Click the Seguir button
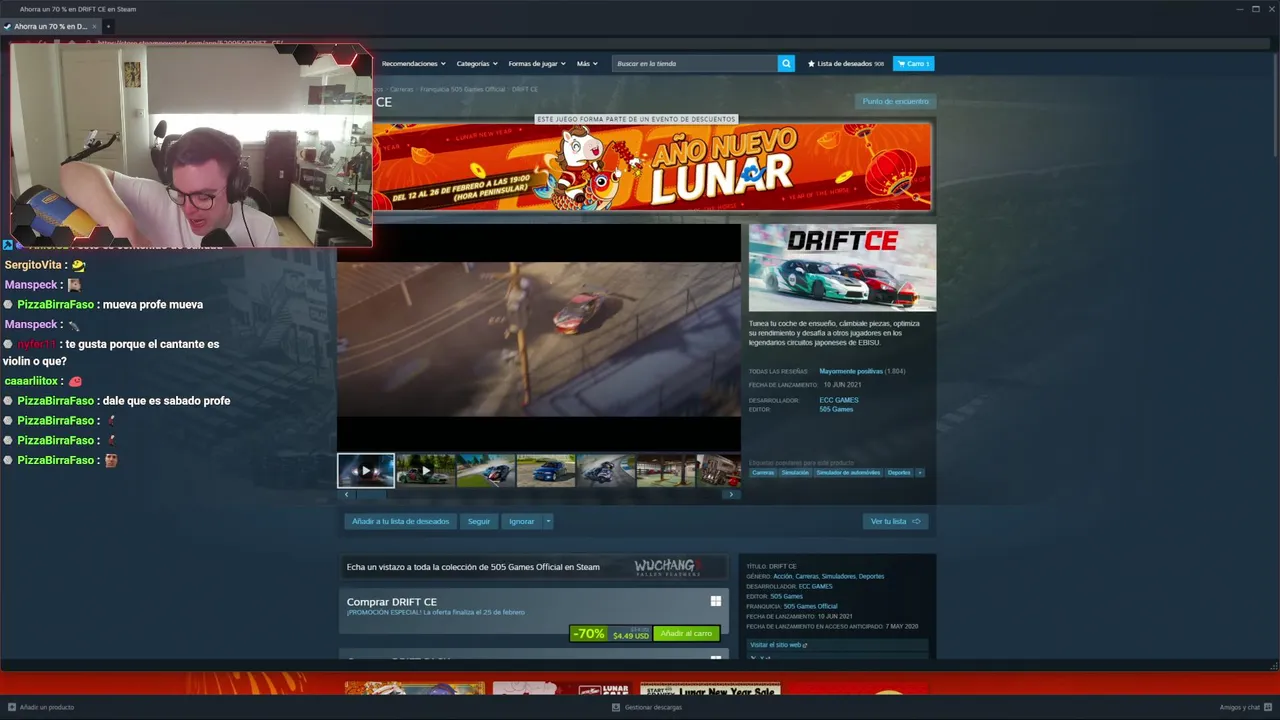 (x=479, y=521)
